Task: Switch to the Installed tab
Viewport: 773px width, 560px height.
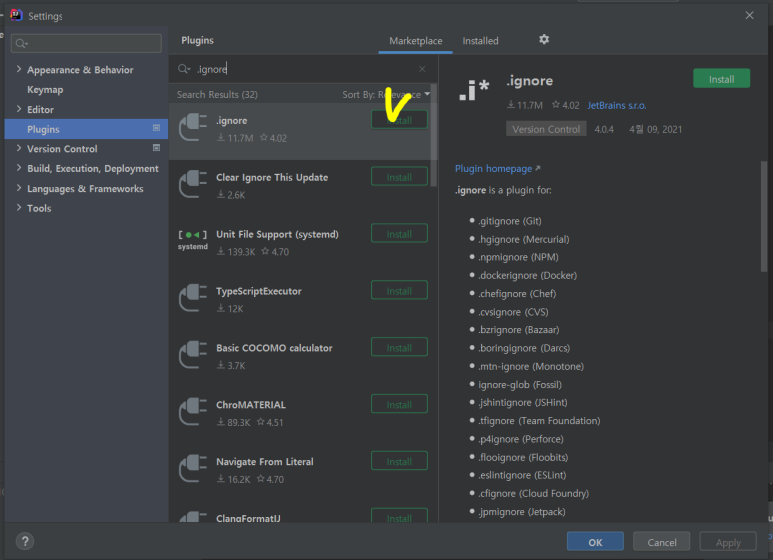Action: tap(480, 41)
